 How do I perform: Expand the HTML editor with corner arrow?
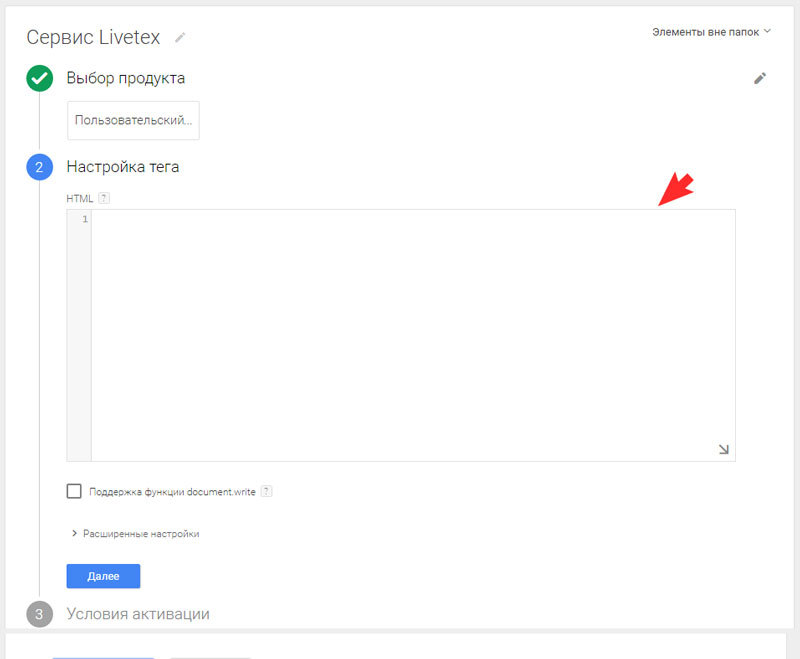point(723,449)
